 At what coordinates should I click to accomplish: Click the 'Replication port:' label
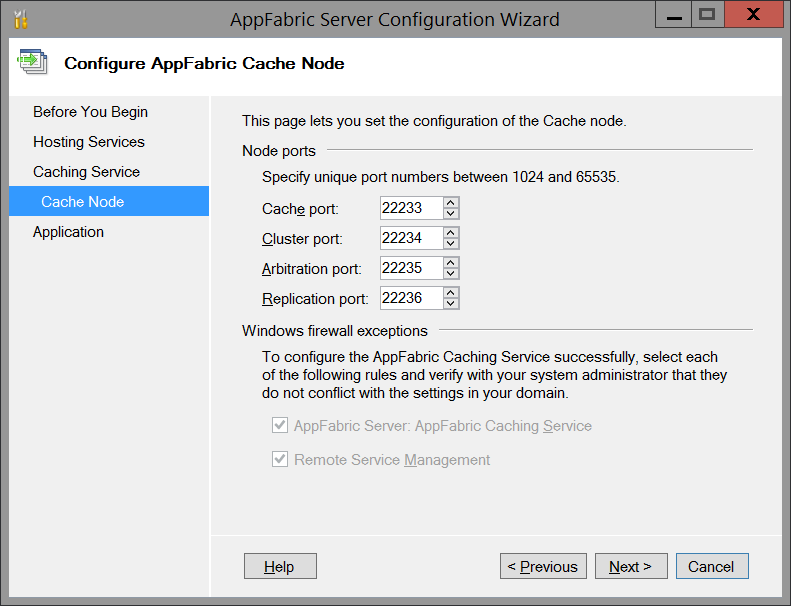pyautogui.click(x=315, y=299)
